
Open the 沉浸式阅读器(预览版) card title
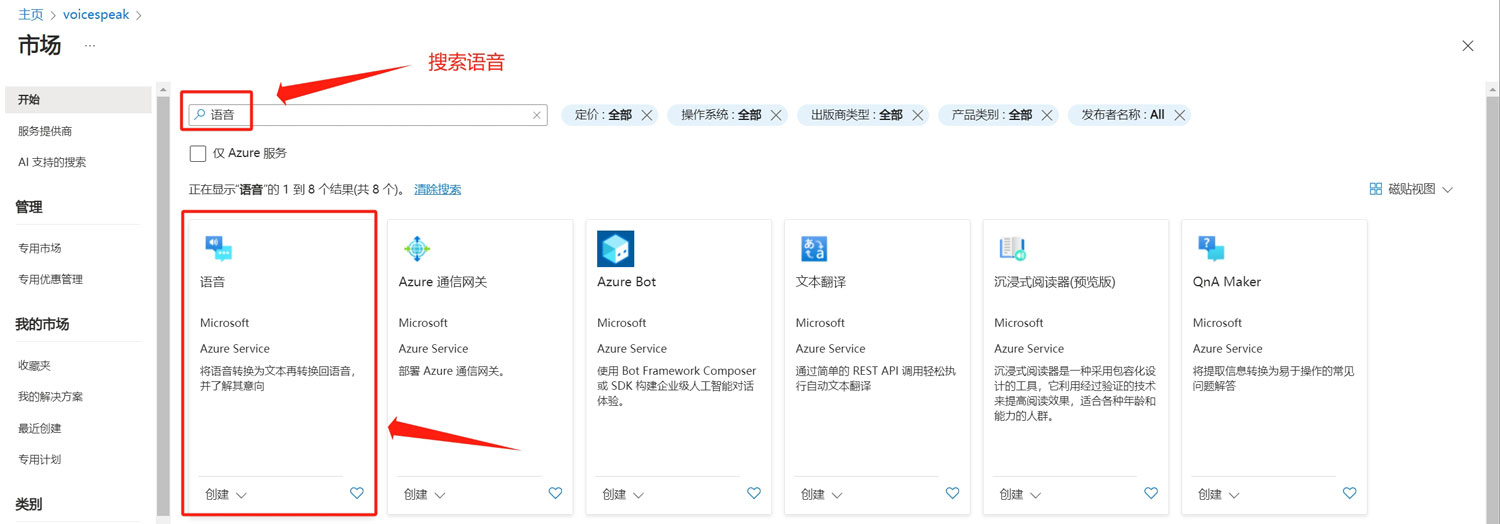[1054, 282]
